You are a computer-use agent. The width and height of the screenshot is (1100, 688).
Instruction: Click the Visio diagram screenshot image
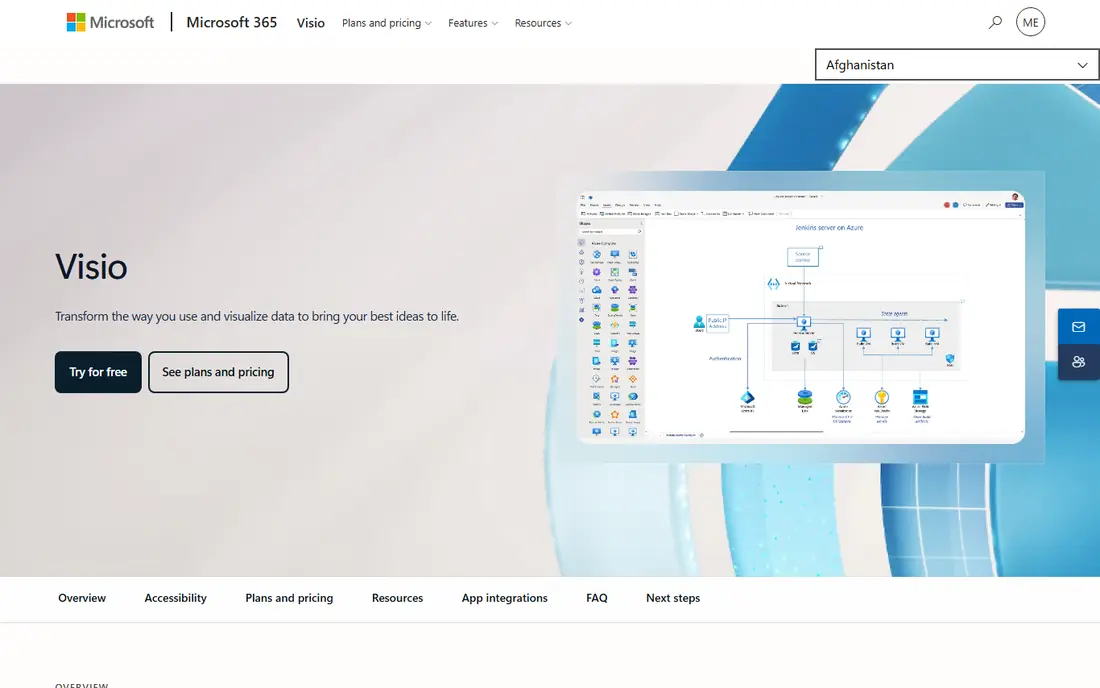(800, 317)
